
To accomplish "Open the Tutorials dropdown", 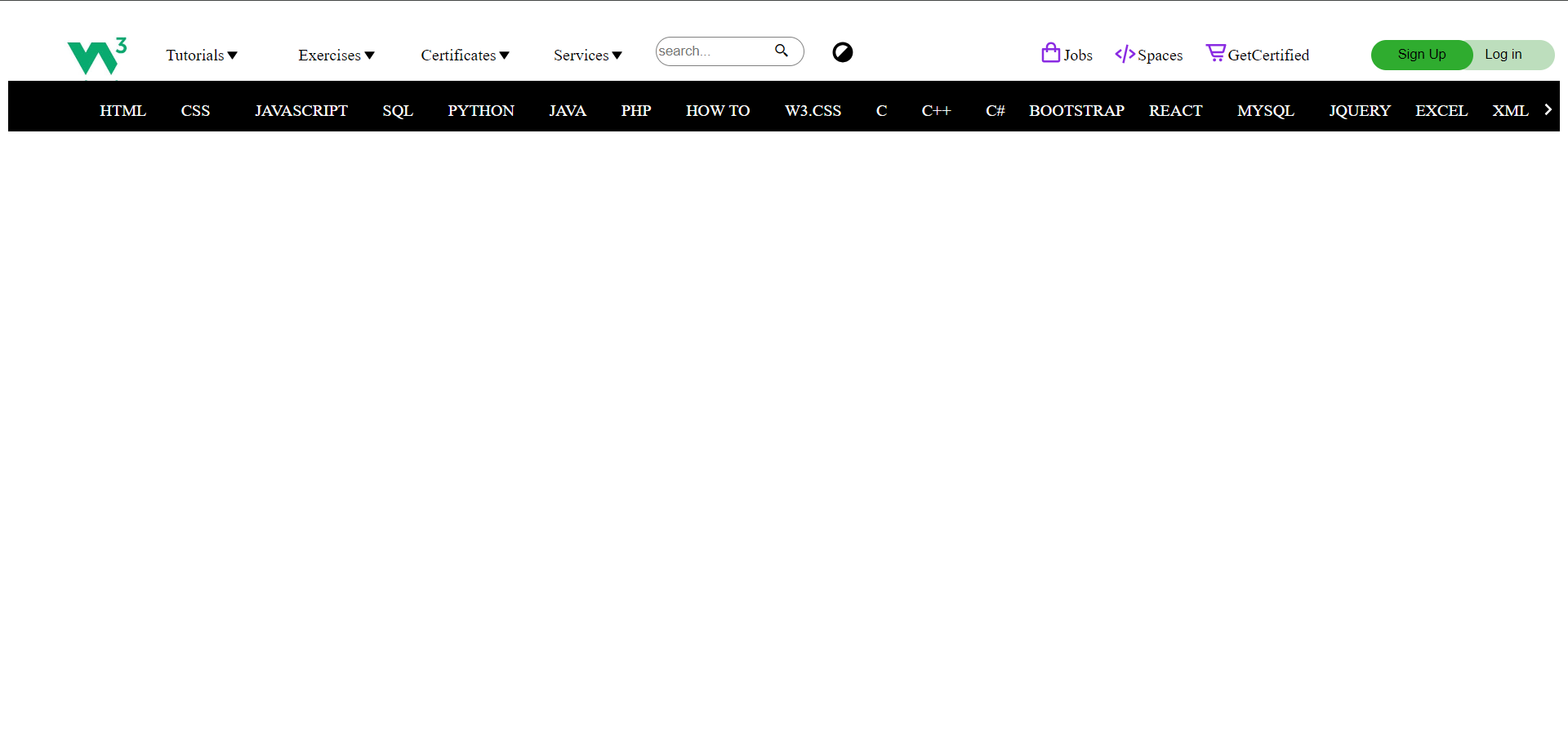I will coord(201,55).
